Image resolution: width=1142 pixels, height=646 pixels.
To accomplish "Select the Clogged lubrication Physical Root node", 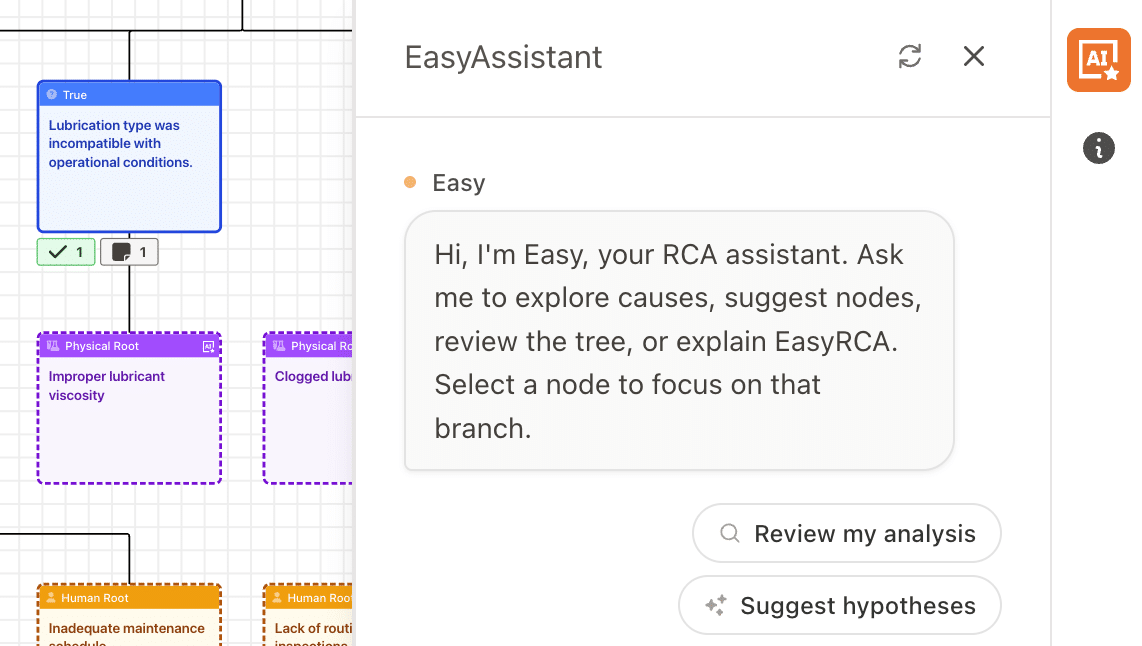I will pyautogui.click(x=308, y=409).
